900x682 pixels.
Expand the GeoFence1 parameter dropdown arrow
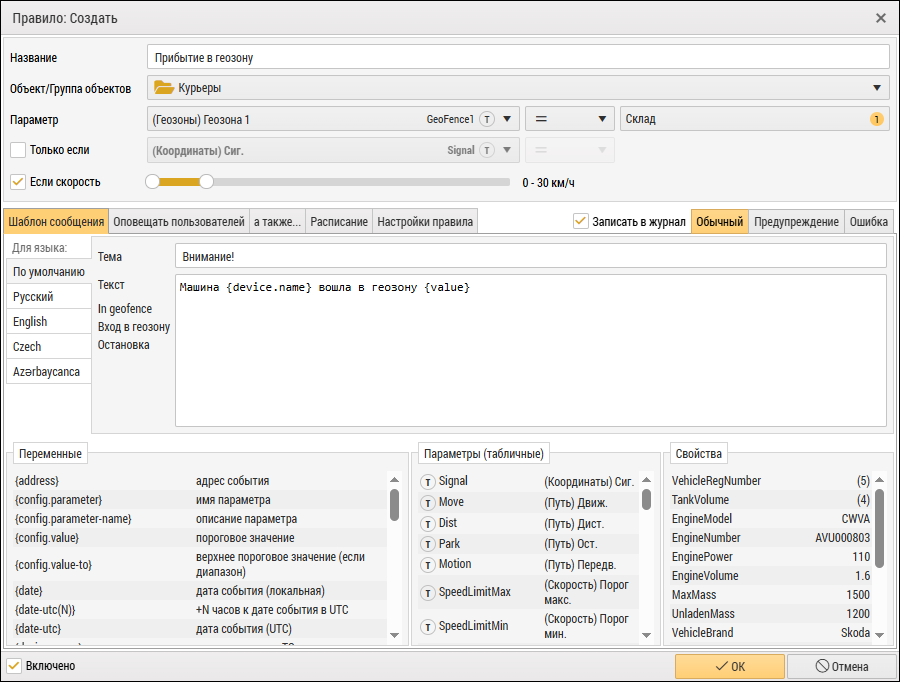point(508,119)
